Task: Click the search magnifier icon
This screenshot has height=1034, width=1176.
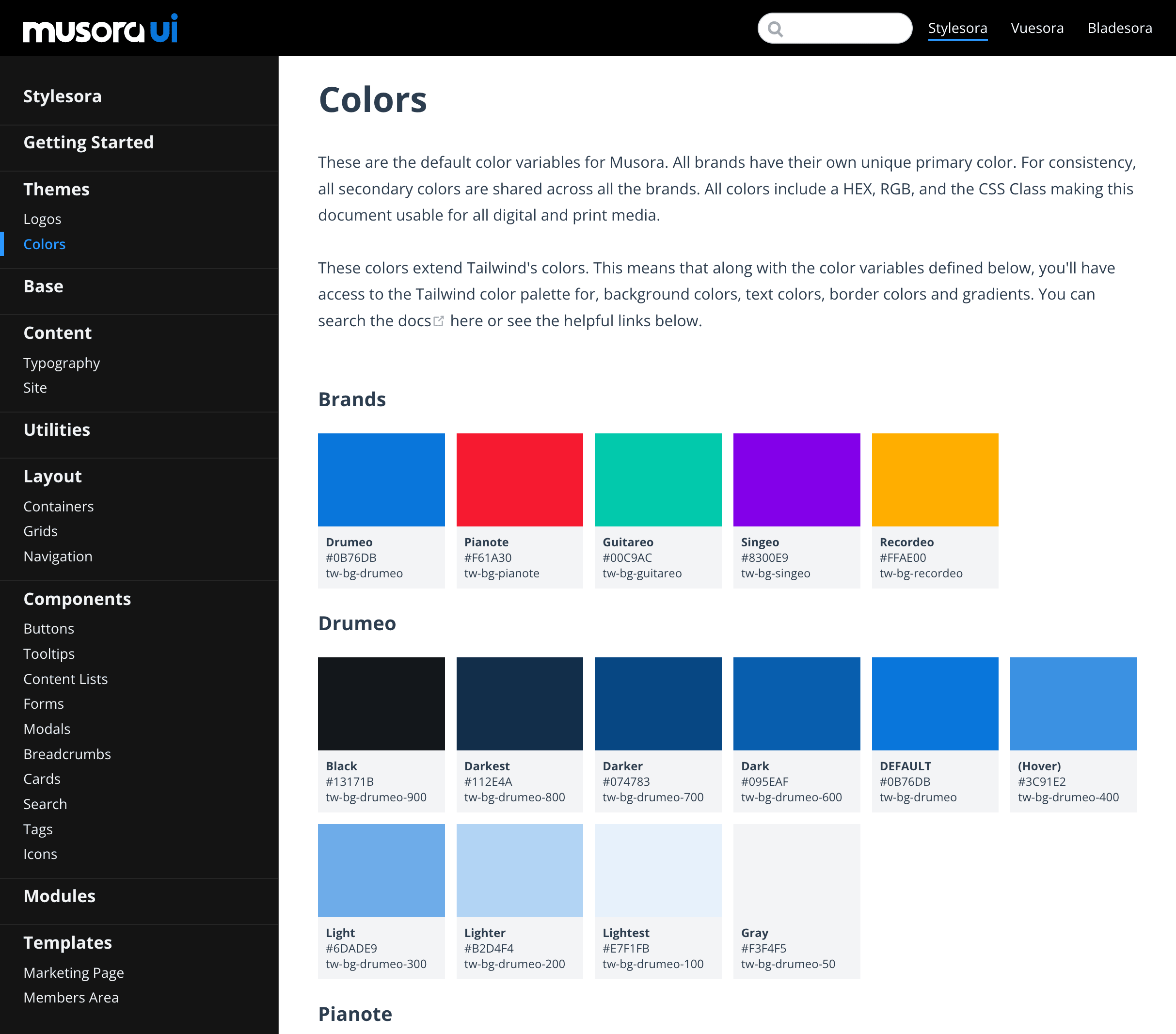Action: pyautogui.click(x=776, y=29)
